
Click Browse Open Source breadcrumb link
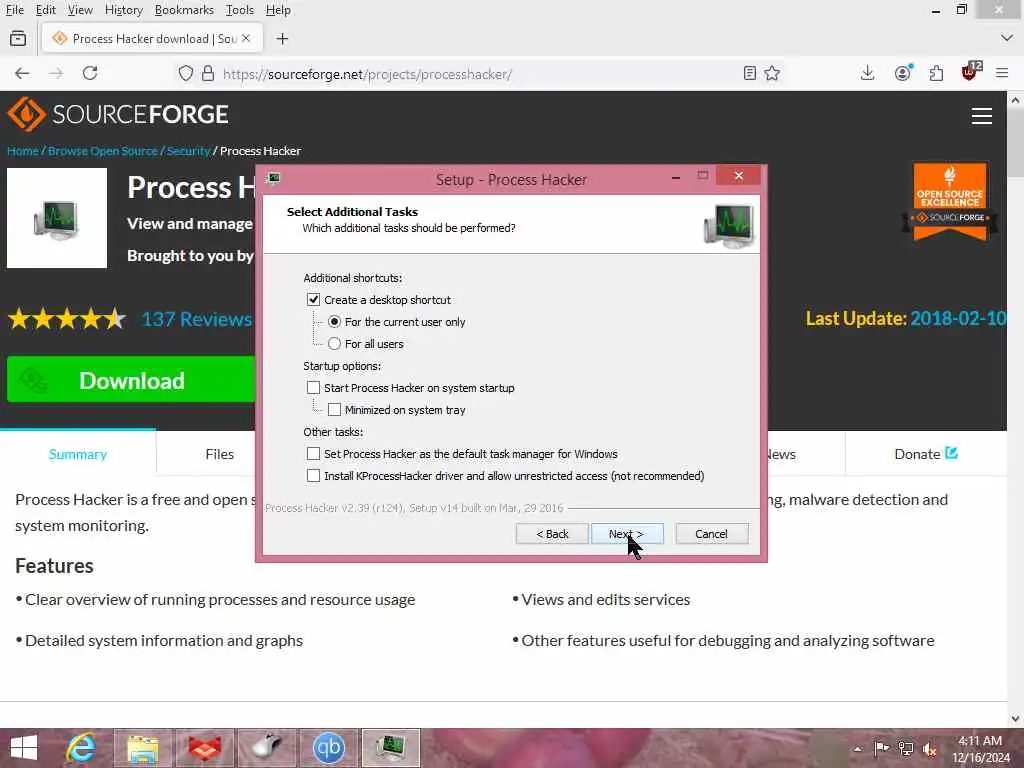click(x=103, y=151)
